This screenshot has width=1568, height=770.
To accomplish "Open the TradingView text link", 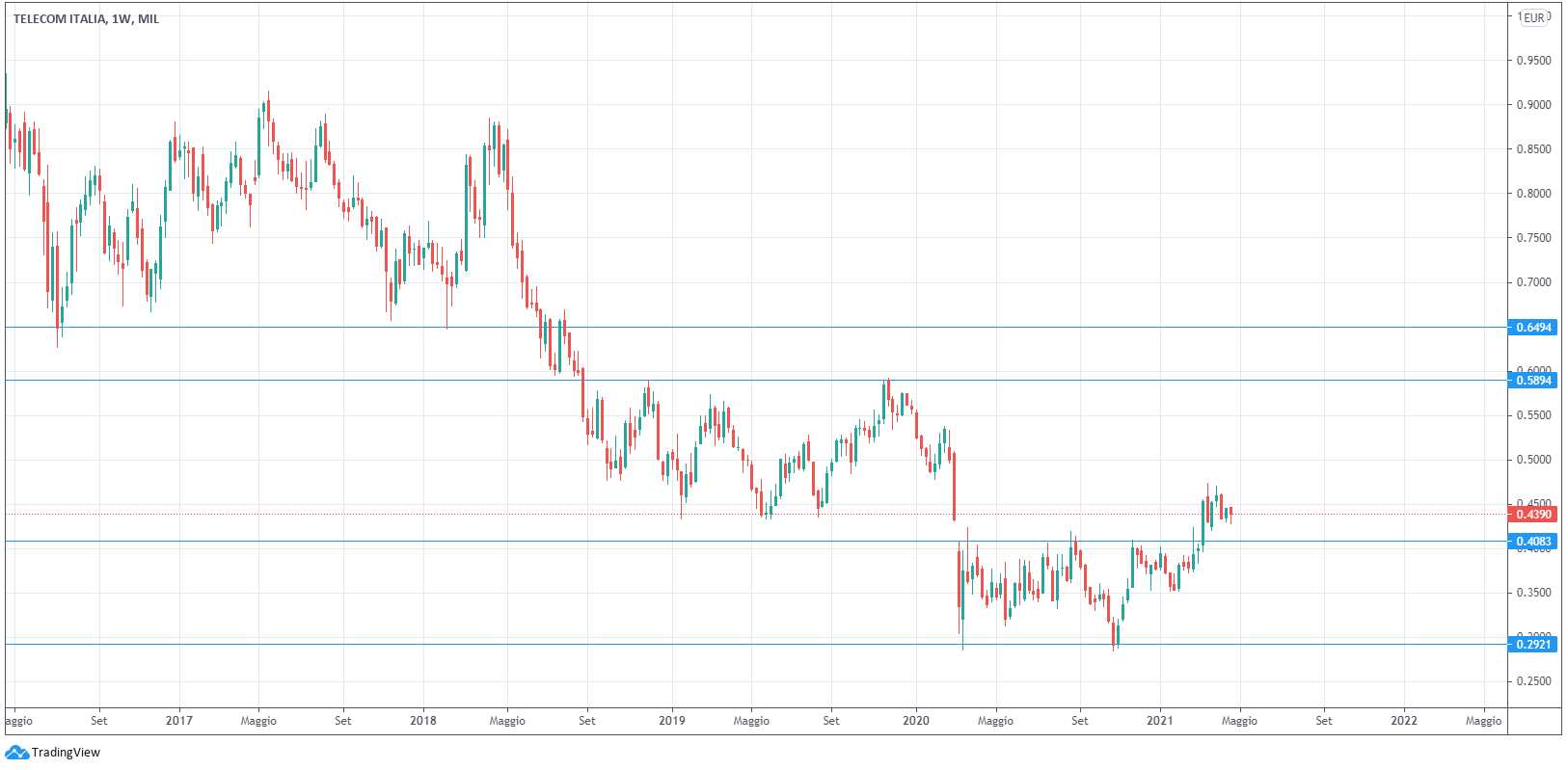I will tap(66, 753).
